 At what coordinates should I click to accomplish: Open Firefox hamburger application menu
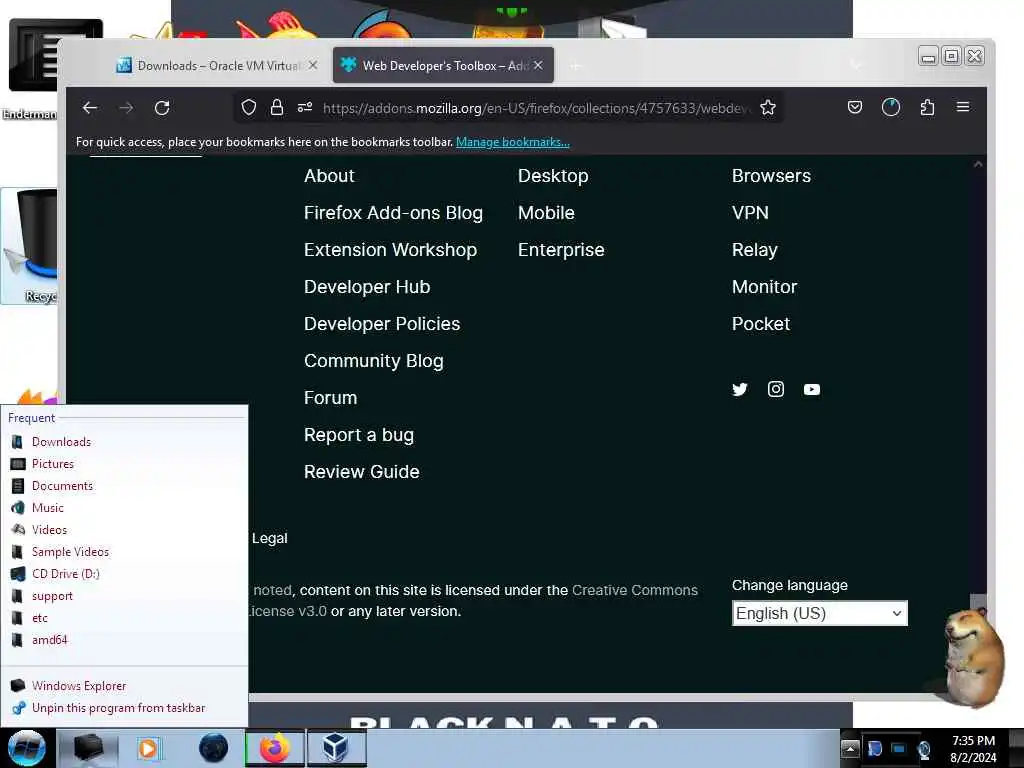click(963, 107)
